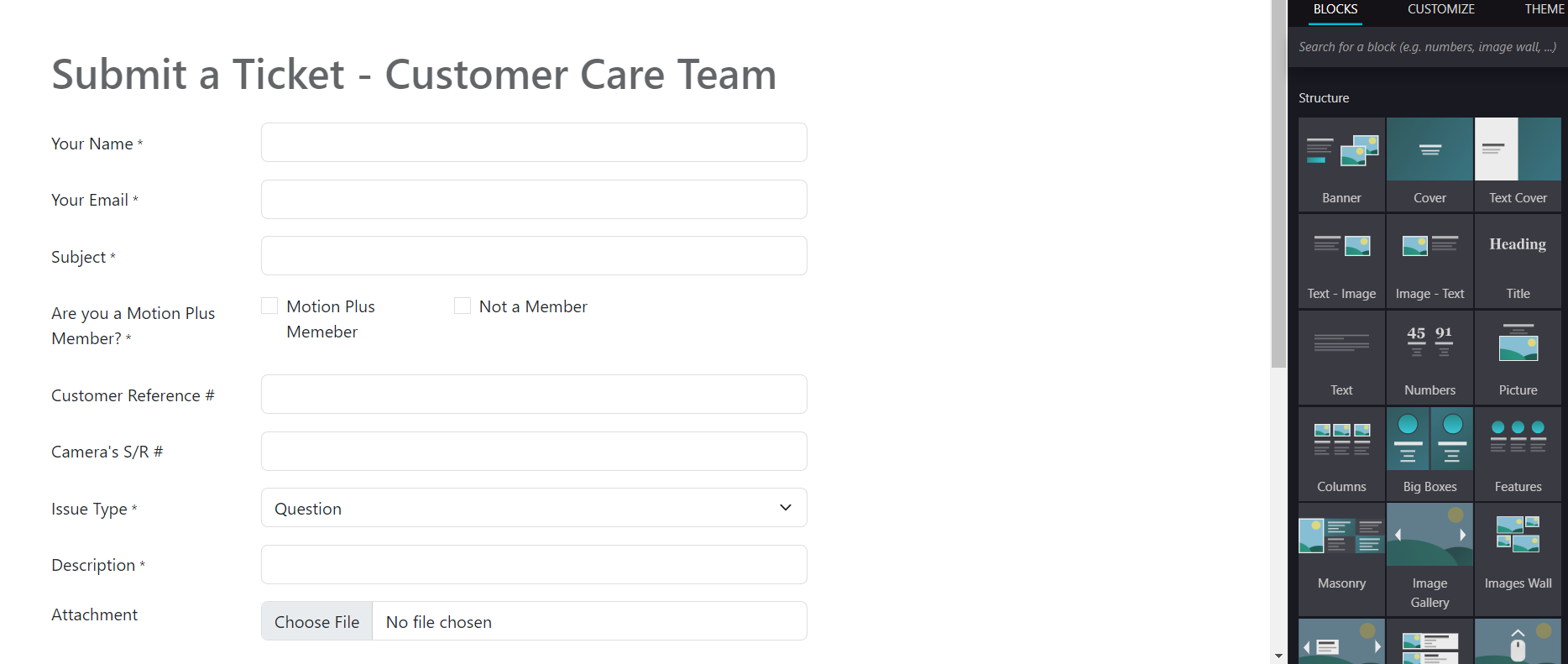
Task: Select the Text - Image block
Action: (x=1341, y=259)
